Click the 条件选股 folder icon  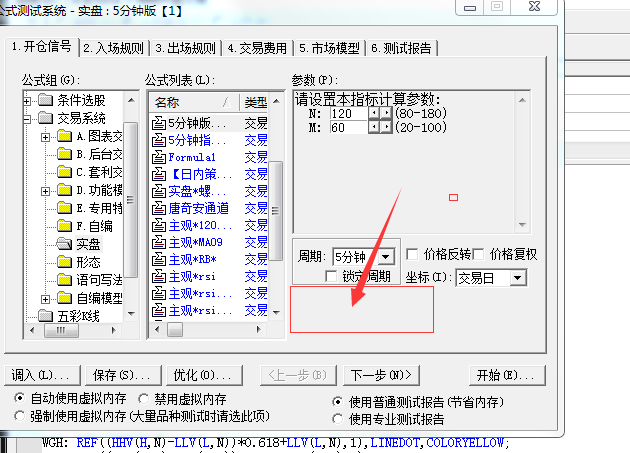coord(45,100)
